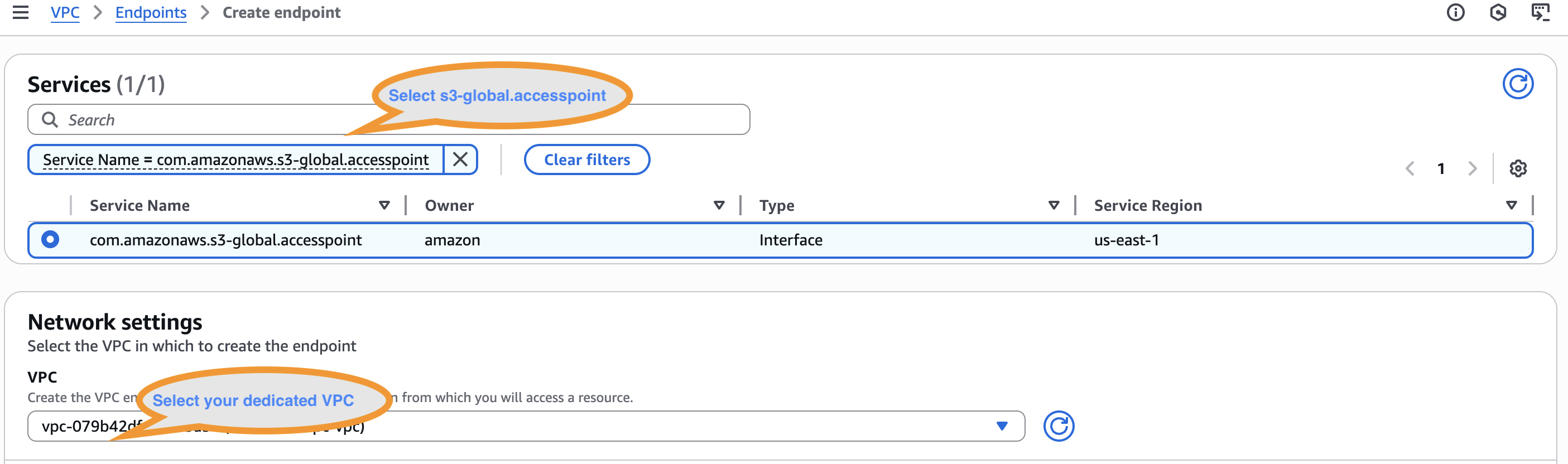Expand the VPC selection dropdown
This screenshot has width=1568, height=464.
[x=1001, y=426]
